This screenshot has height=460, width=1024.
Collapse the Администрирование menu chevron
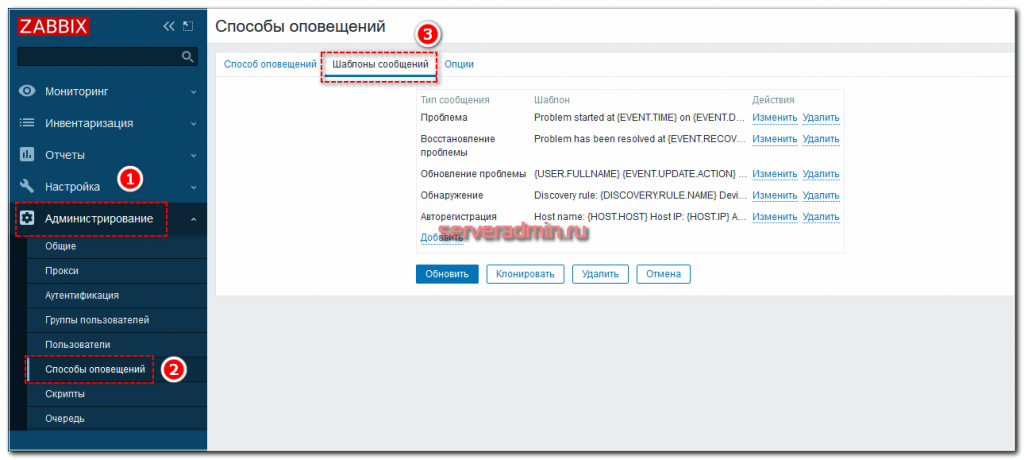coord(193,219)
